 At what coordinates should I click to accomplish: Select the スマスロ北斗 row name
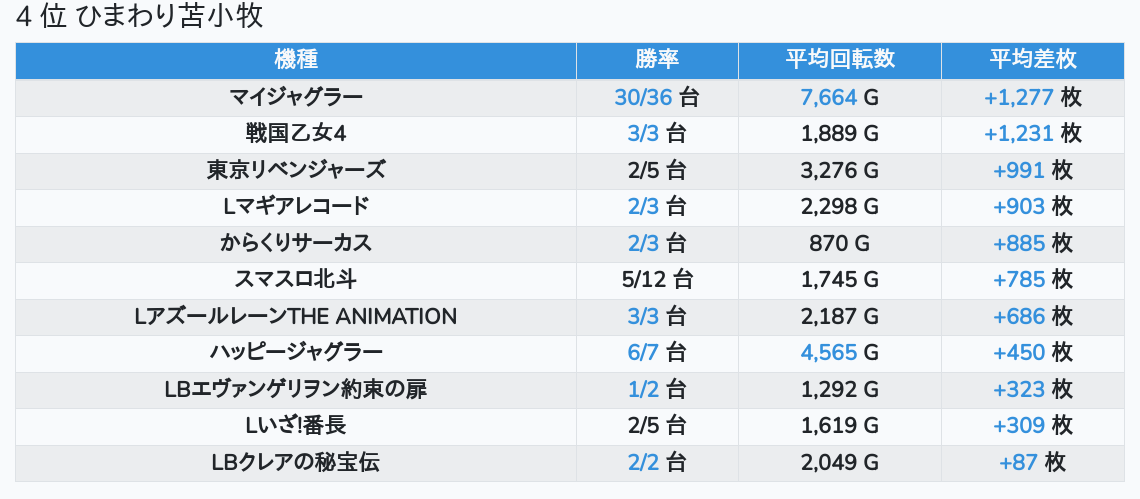(295, 279)
